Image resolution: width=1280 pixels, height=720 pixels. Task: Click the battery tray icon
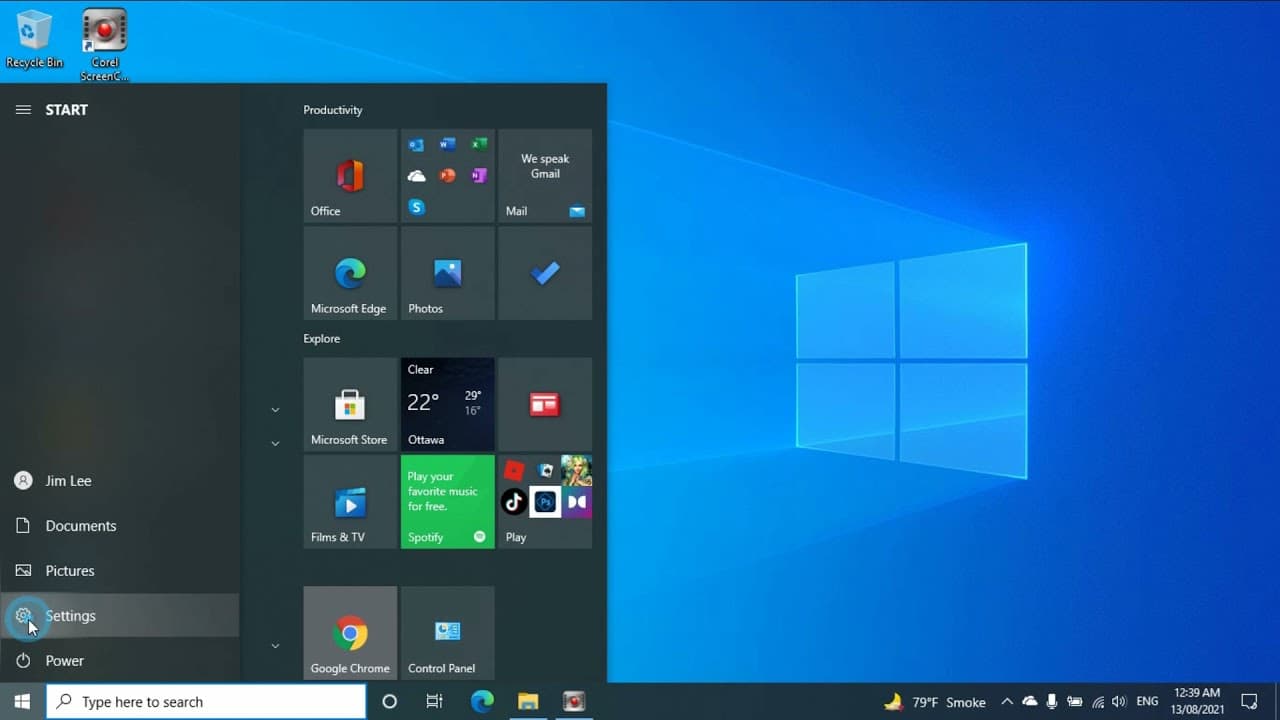[1075, 702]
